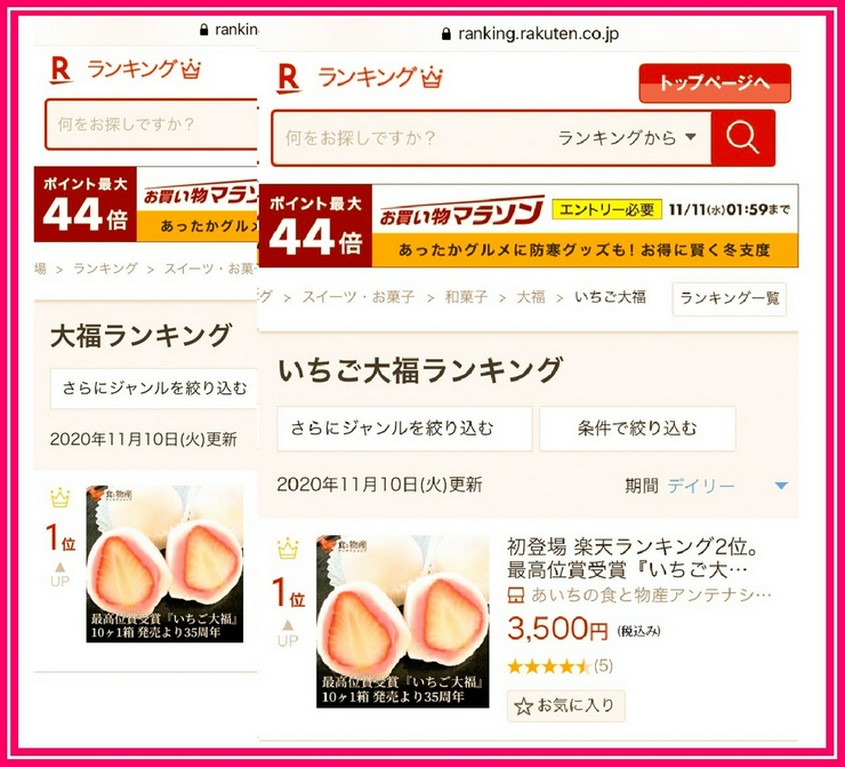This screenshot has height=767, width=845.
Task: Click the ランキング一覧 button
Action: click(x=729, y=299)
